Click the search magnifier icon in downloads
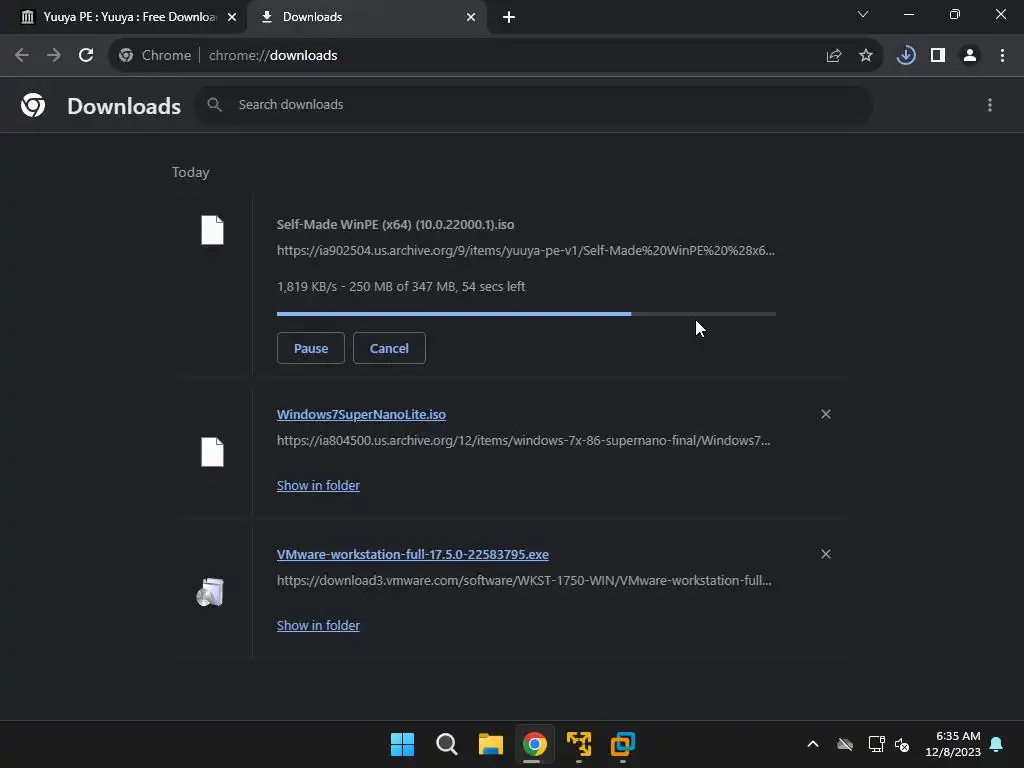 214,104
